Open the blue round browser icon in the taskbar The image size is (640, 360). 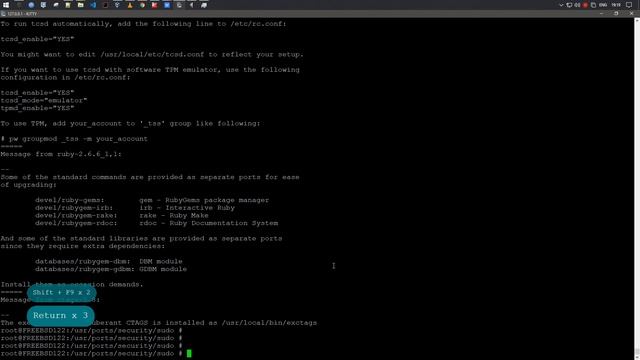pyautogui.click(x=31, y=5)
